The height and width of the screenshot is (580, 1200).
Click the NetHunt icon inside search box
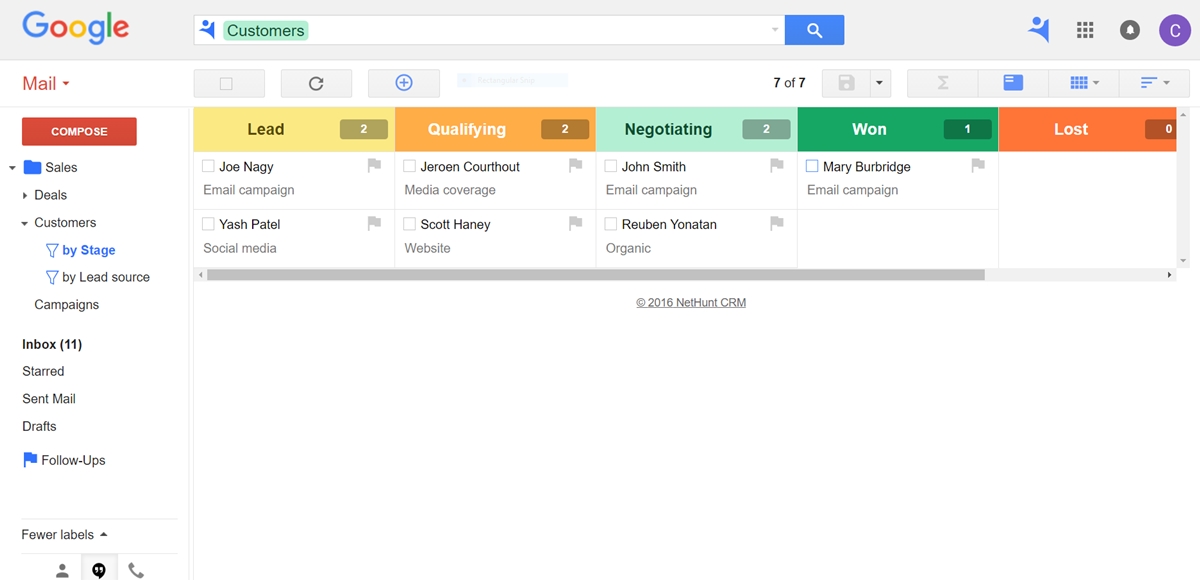(208, 30)
